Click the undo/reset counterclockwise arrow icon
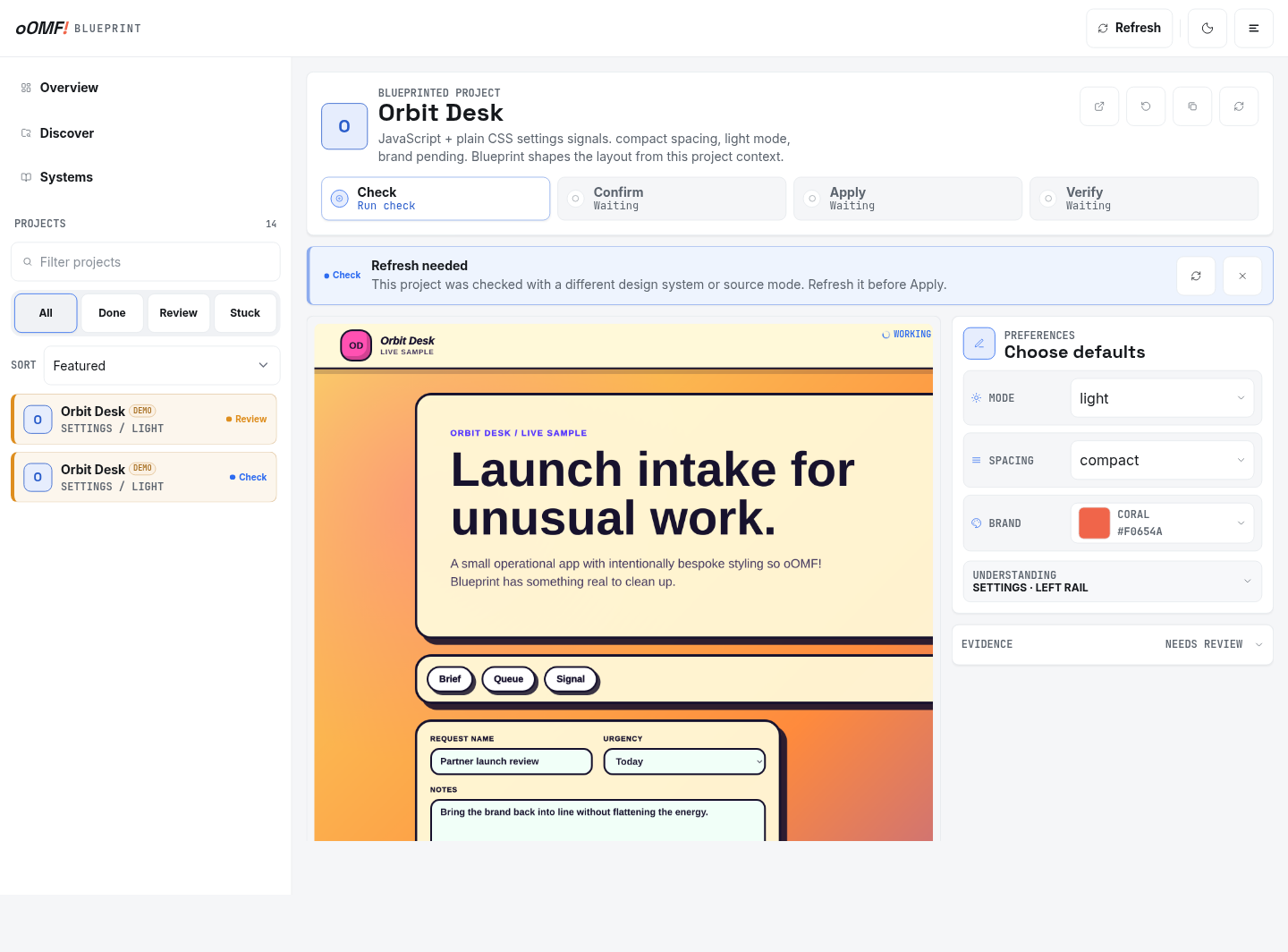The height and width of the screenshot is (952, 1288). 1146,106
